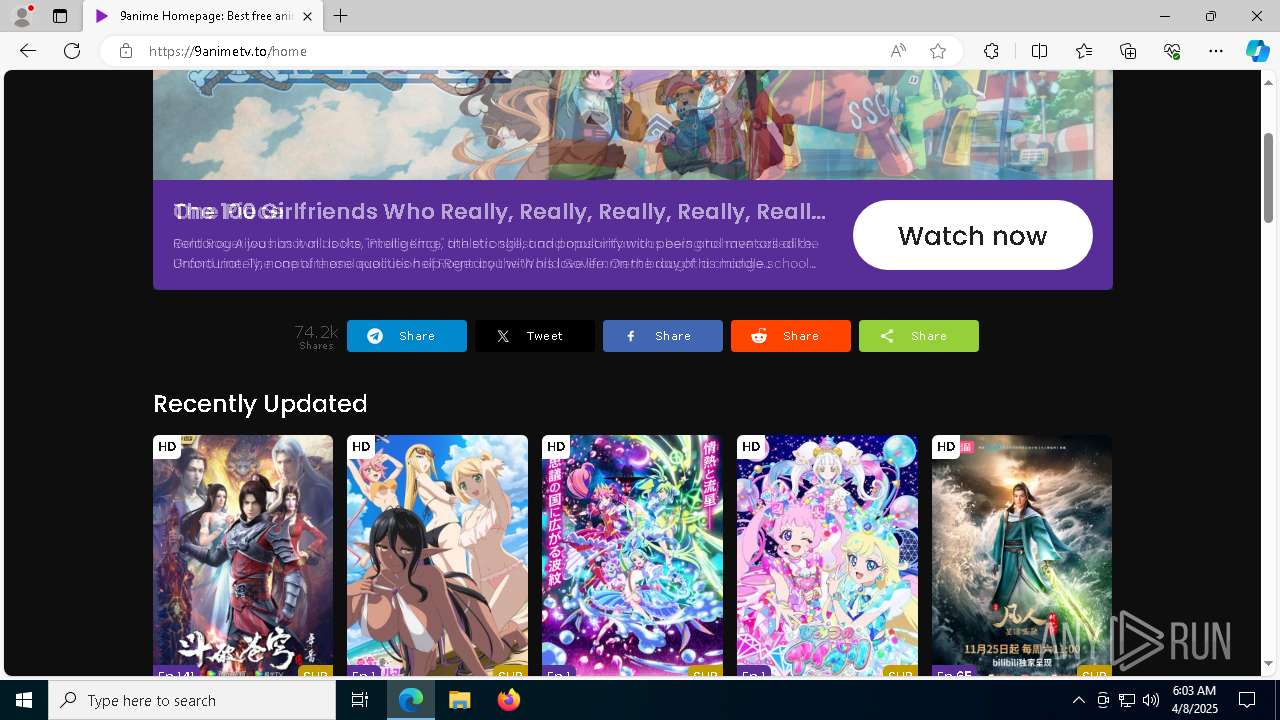The image size is (1280, 720).
Task: Show hidden system tray icons
Action: point(1078,700)
